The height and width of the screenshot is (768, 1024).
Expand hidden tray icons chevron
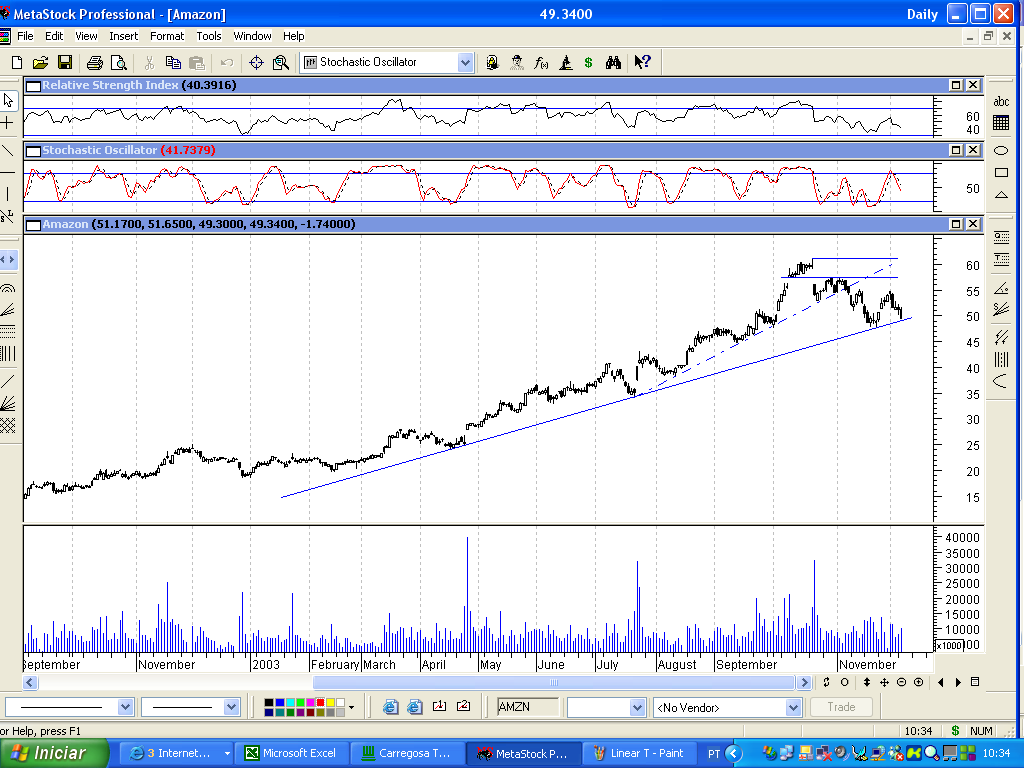(733, 754)
